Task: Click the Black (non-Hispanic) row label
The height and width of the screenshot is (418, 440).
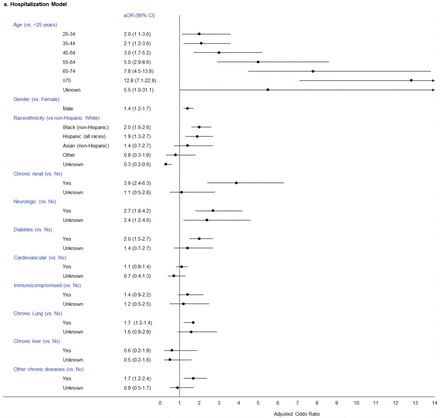Action: coord(86,127)
